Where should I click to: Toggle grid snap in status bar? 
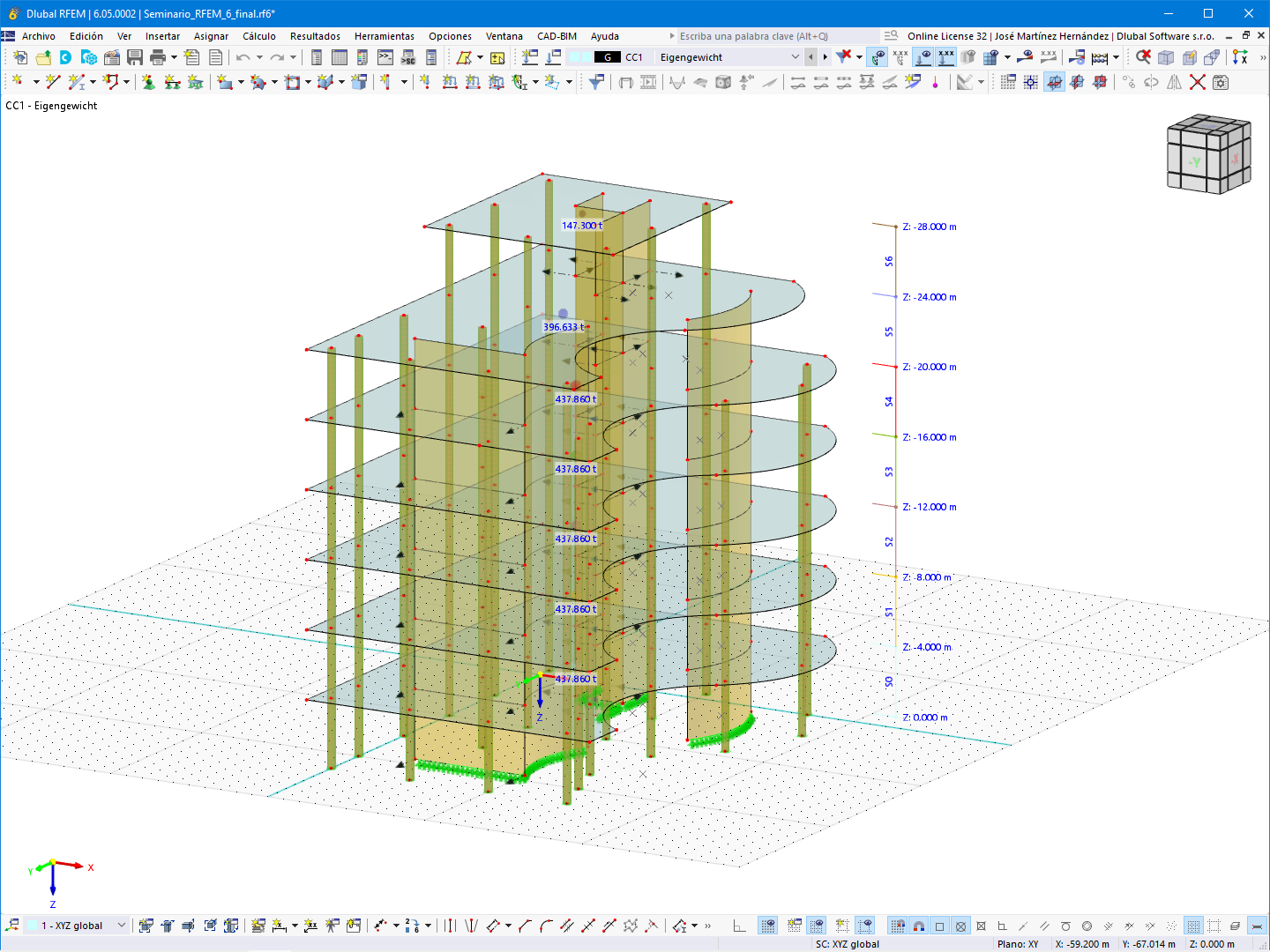[897, 926]
